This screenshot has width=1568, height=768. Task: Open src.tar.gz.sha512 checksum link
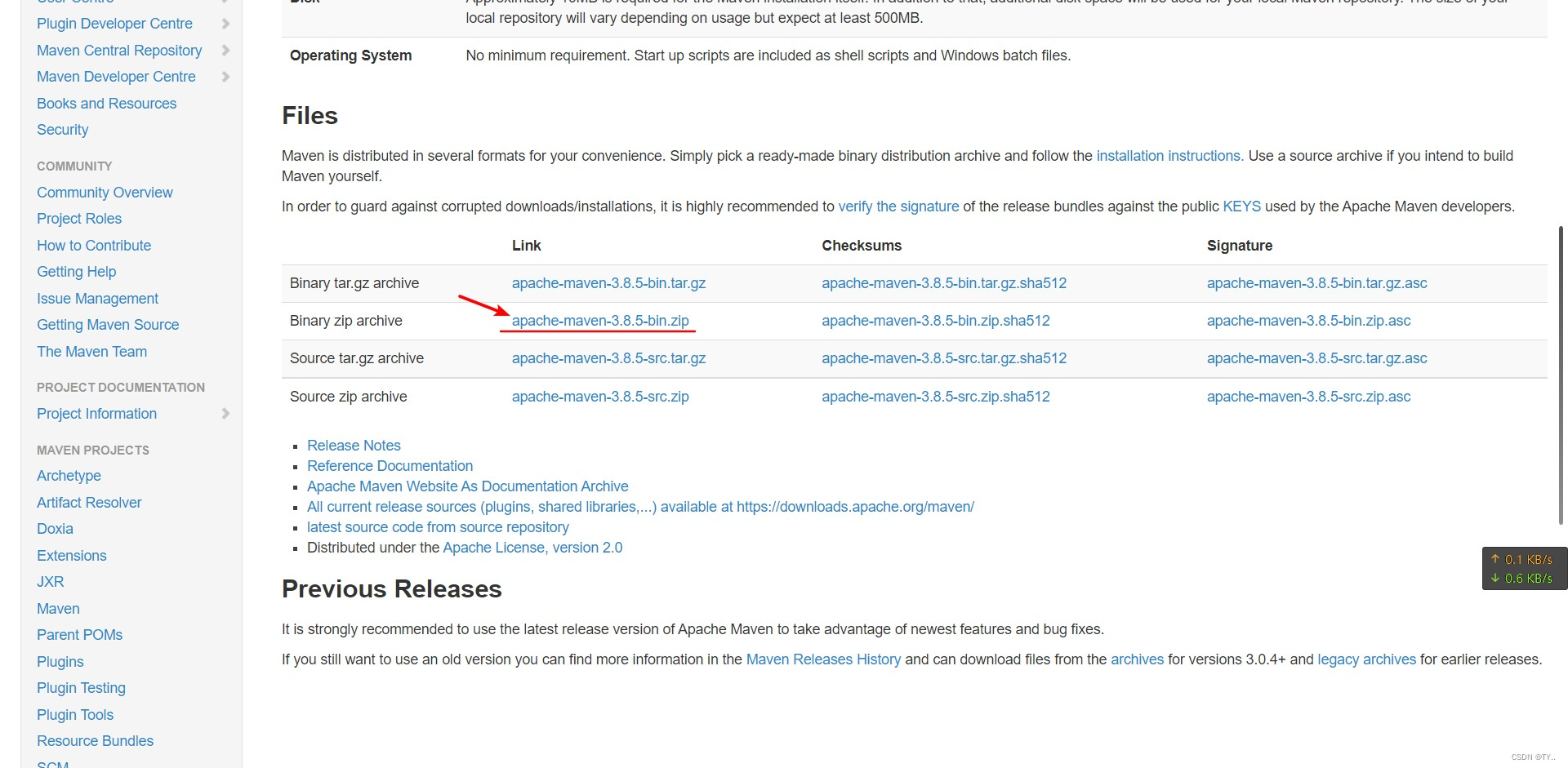click(944, 358)
